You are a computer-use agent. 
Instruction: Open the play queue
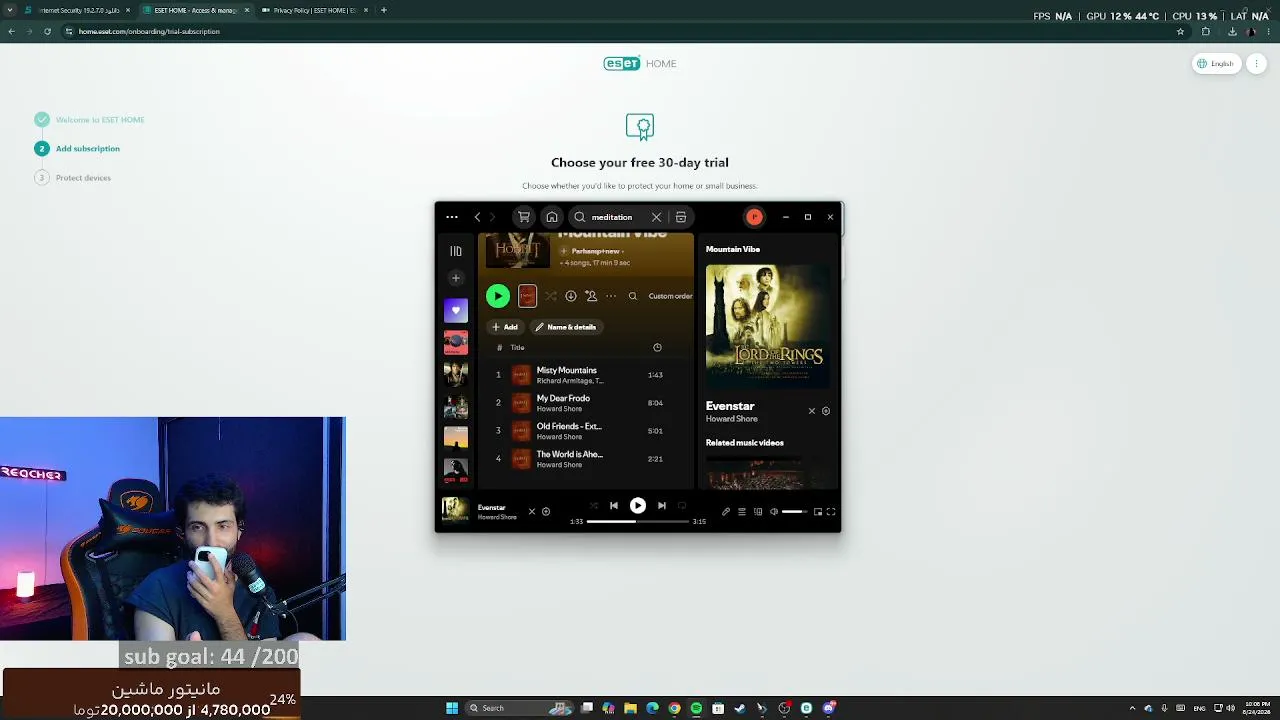[x=742, y=512]
